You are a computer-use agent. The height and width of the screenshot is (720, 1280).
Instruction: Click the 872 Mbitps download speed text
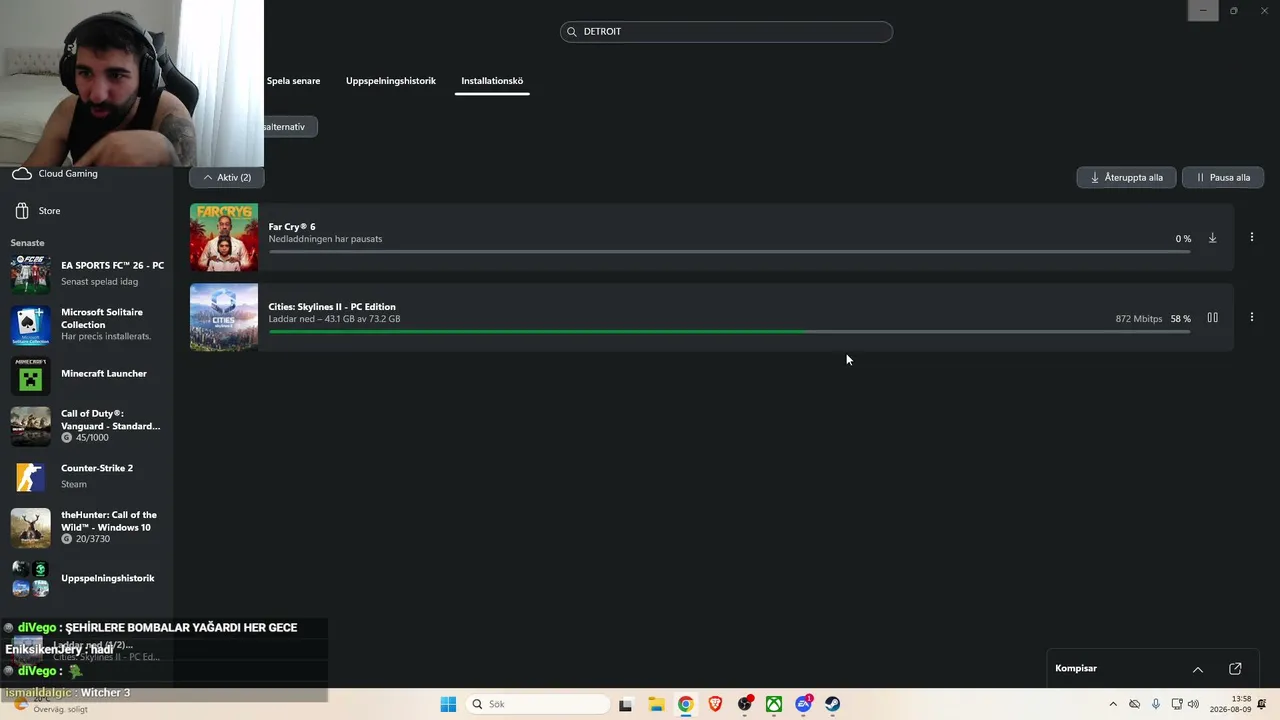tap(1139, 319)
